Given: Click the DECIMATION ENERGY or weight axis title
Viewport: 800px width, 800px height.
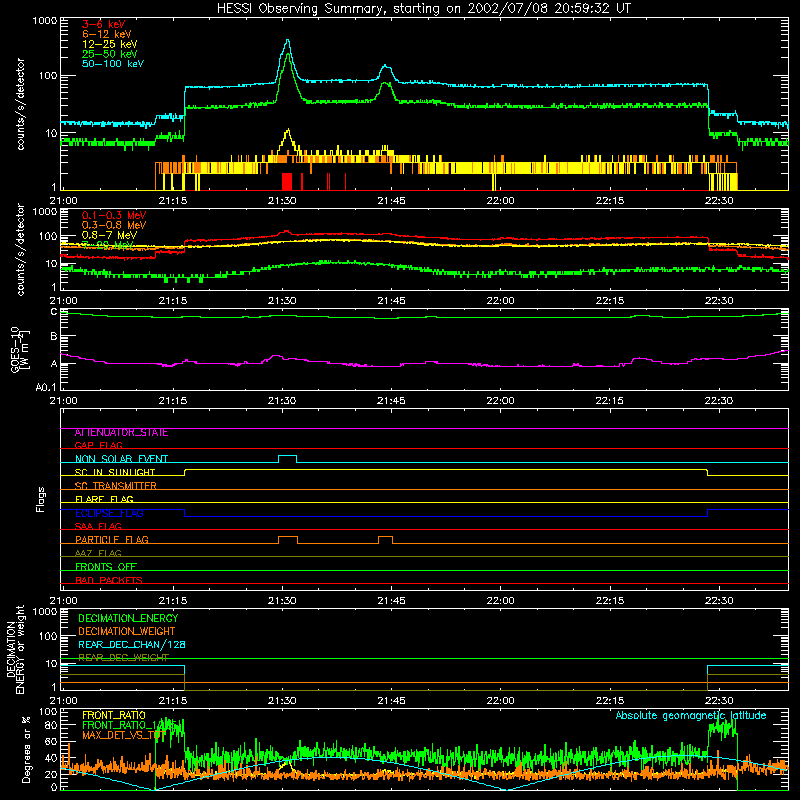Looking at the screenshot, I should tap(15, 649).
